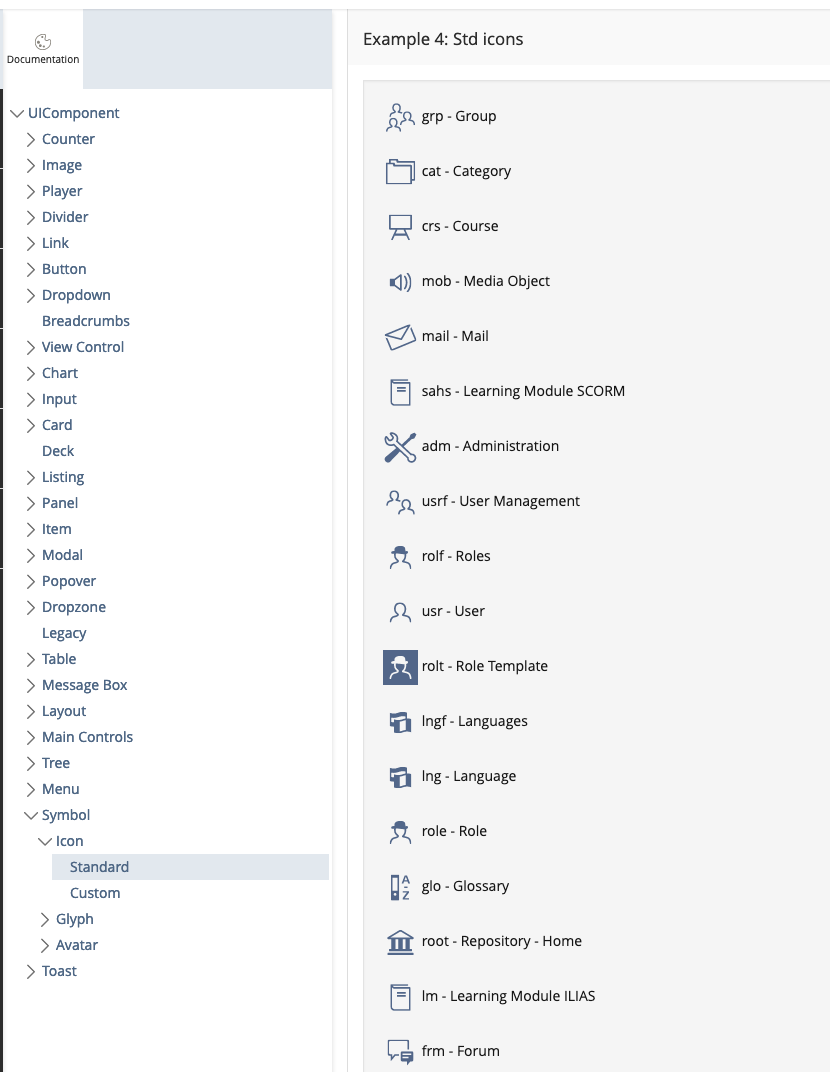The image size is (830, 1072).
Task: Click the highlighted Role Template icon
Action: click(400, 666)
